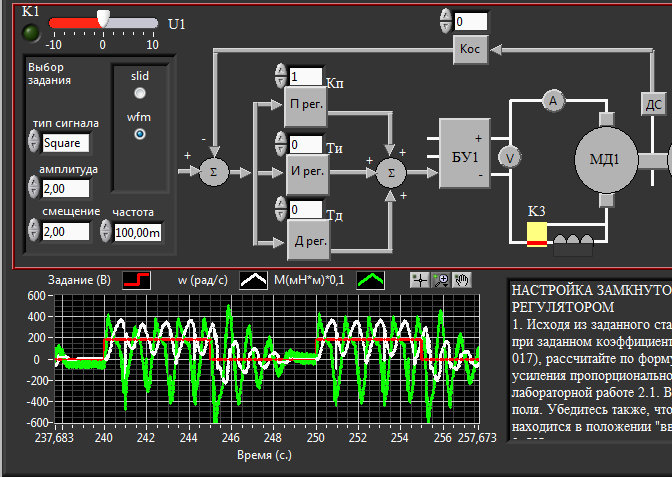Click the П рег. regulator block
This screenshot has width=672, height=477.
click(x=306, y=105)
